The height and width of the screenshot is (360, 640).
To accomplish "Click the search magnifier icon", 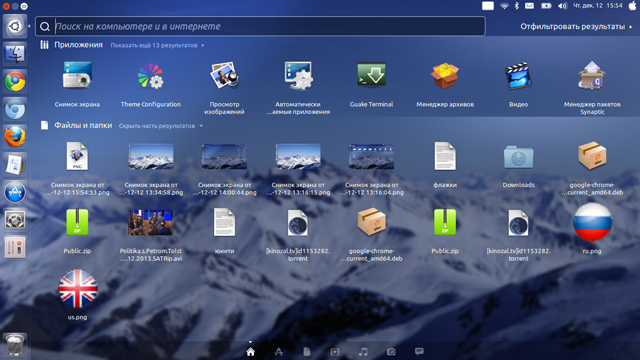I will click(45, 27).
